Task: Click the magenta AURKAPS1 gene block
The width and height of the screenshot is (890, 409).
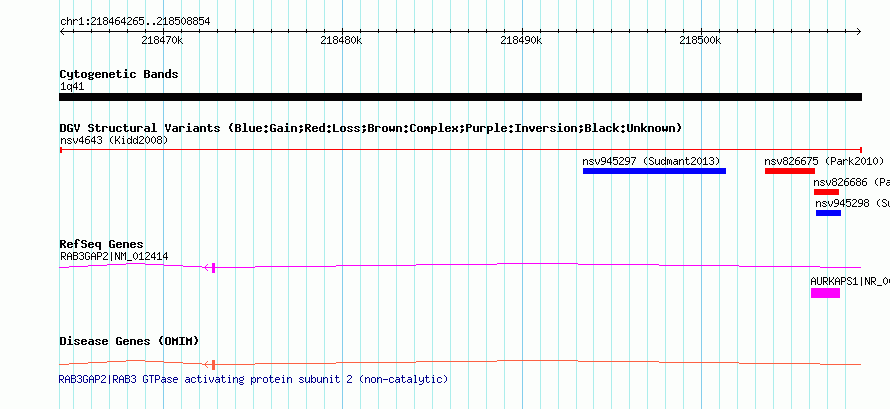Action: (x=825, y=293)
